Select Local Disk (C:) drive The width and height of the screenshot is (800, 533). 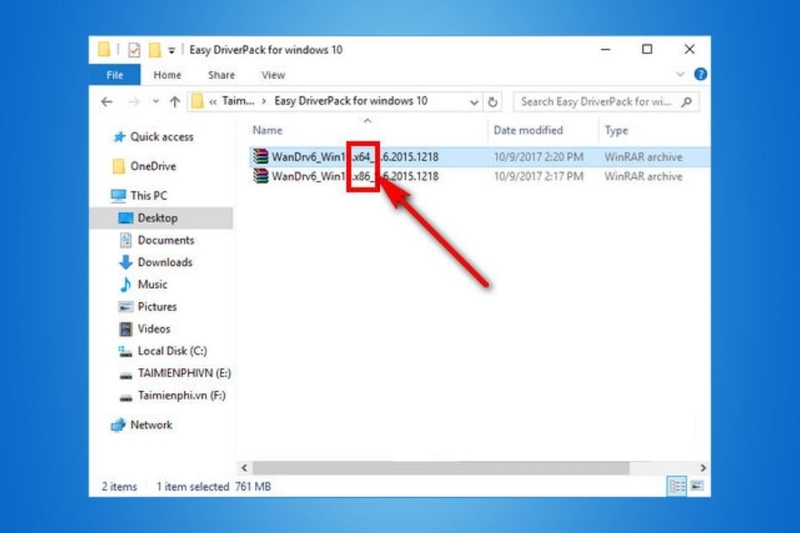pos(172,351)
